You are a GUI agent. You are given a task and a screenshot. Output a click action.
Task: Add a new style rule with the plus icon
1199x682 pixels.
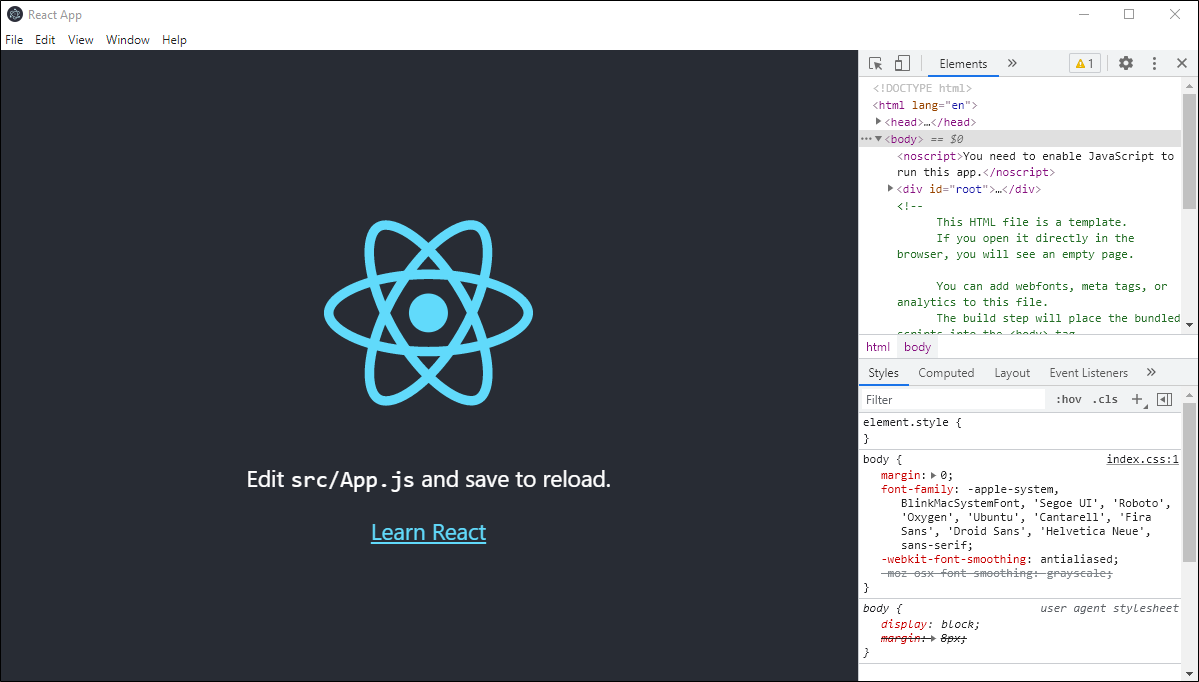1137,399
